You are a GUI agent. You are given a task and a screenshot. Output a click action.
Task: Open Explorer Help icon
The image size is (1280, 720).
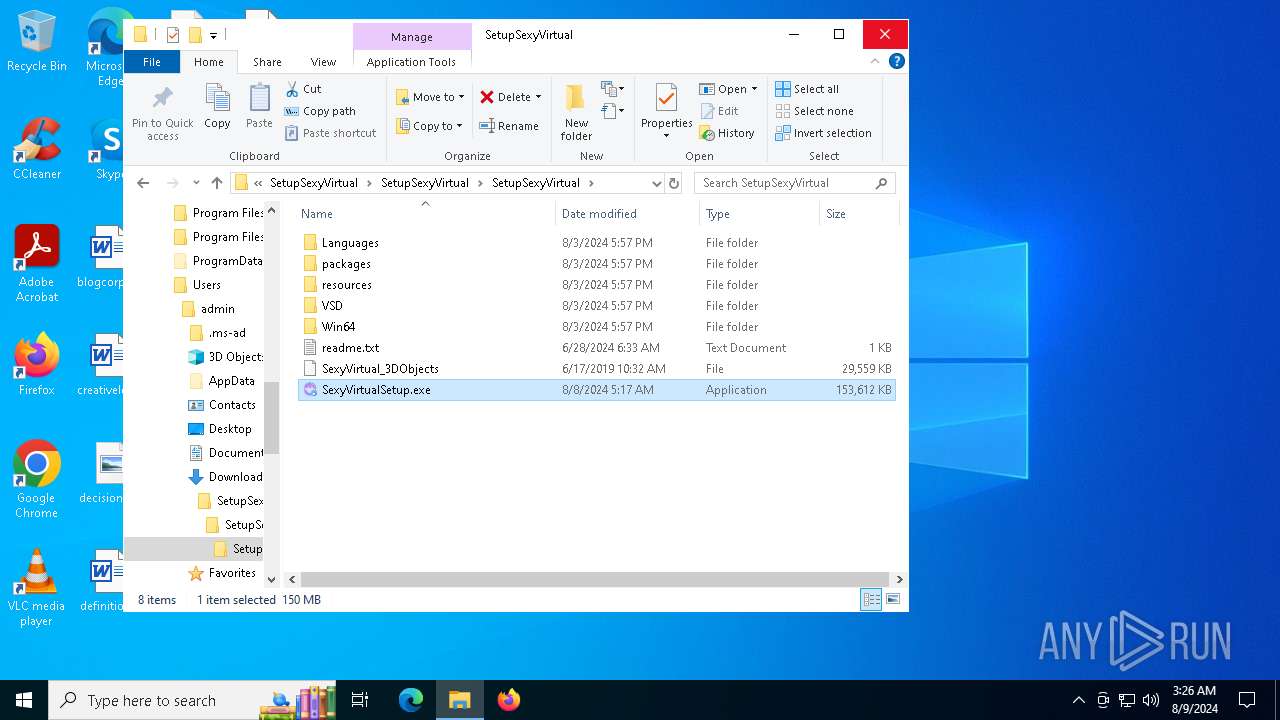[x=897, y=61]
